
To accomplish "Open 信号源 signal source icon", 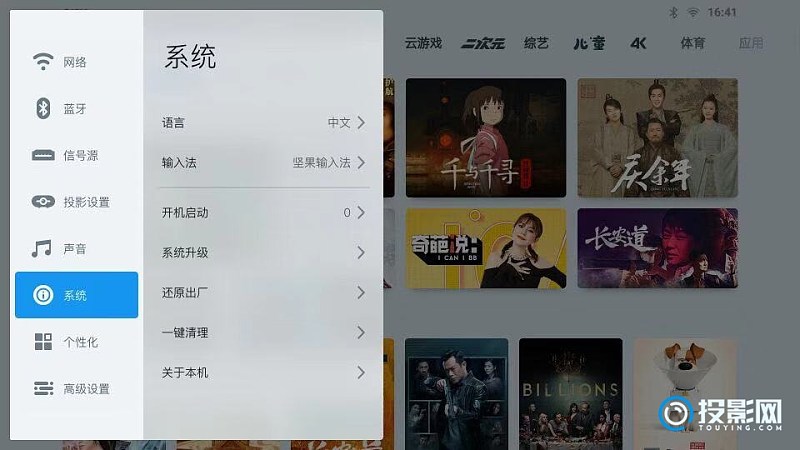I will coord(43,155).
